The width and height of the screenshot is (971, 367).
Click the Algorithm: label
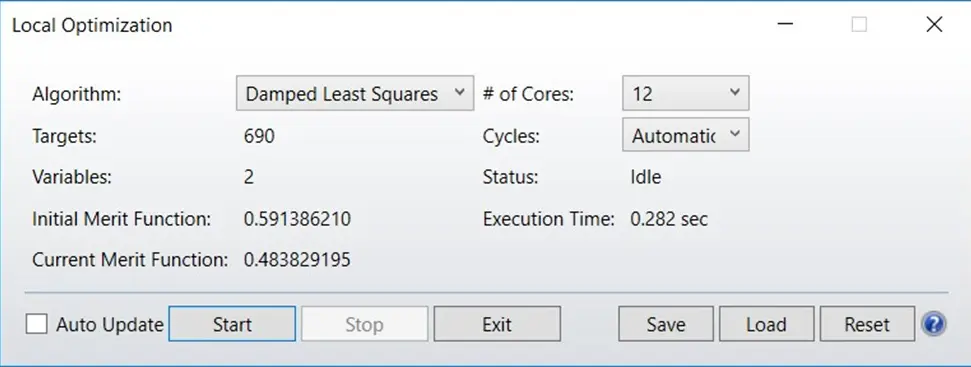coord(77,95)
